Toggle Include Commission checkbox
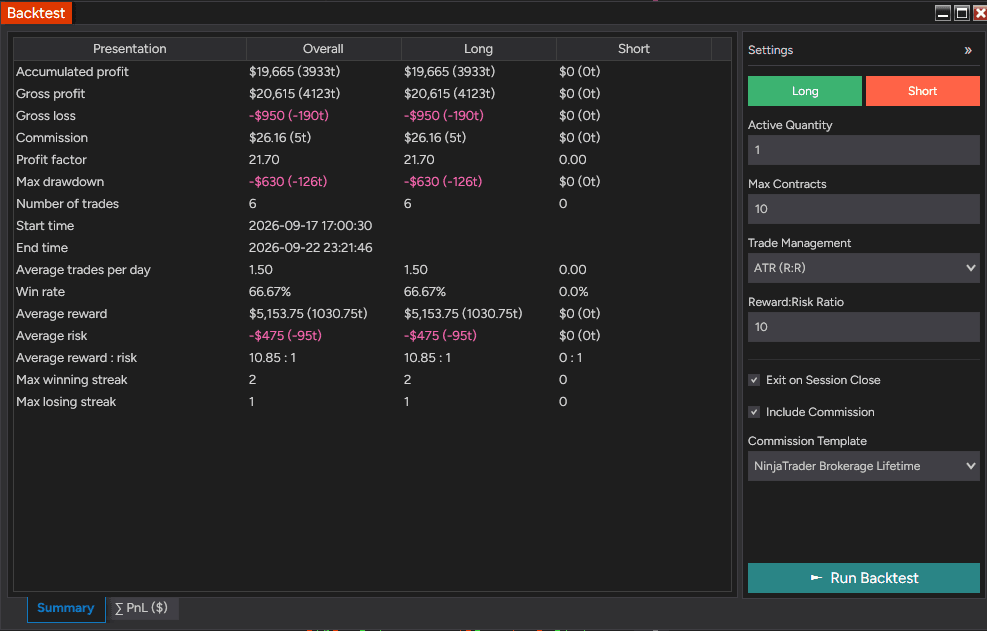The height and width of the screenshot is (631, 987). coord(753,412)
